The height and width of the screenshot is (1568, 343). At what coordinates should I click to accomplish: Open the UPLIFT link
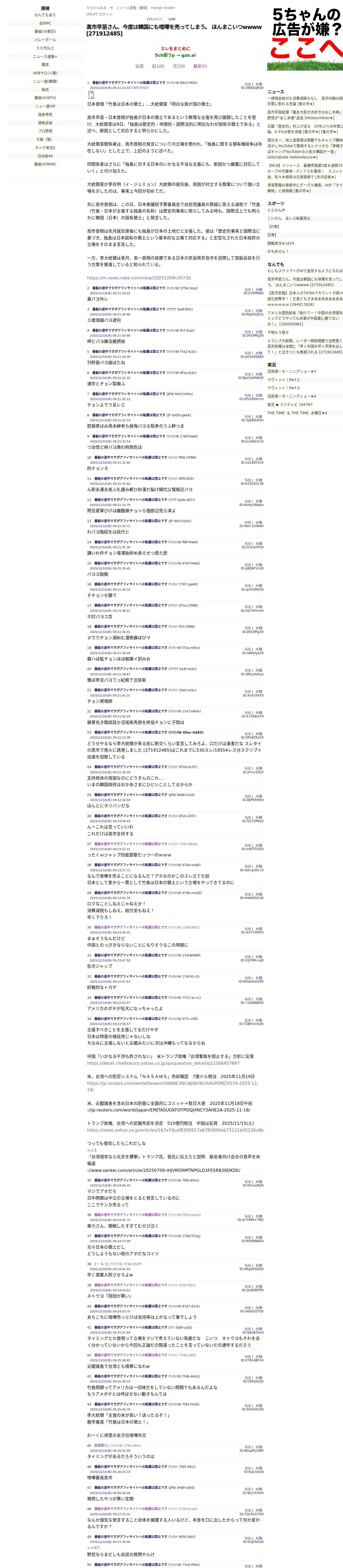(x=92, y=14)
